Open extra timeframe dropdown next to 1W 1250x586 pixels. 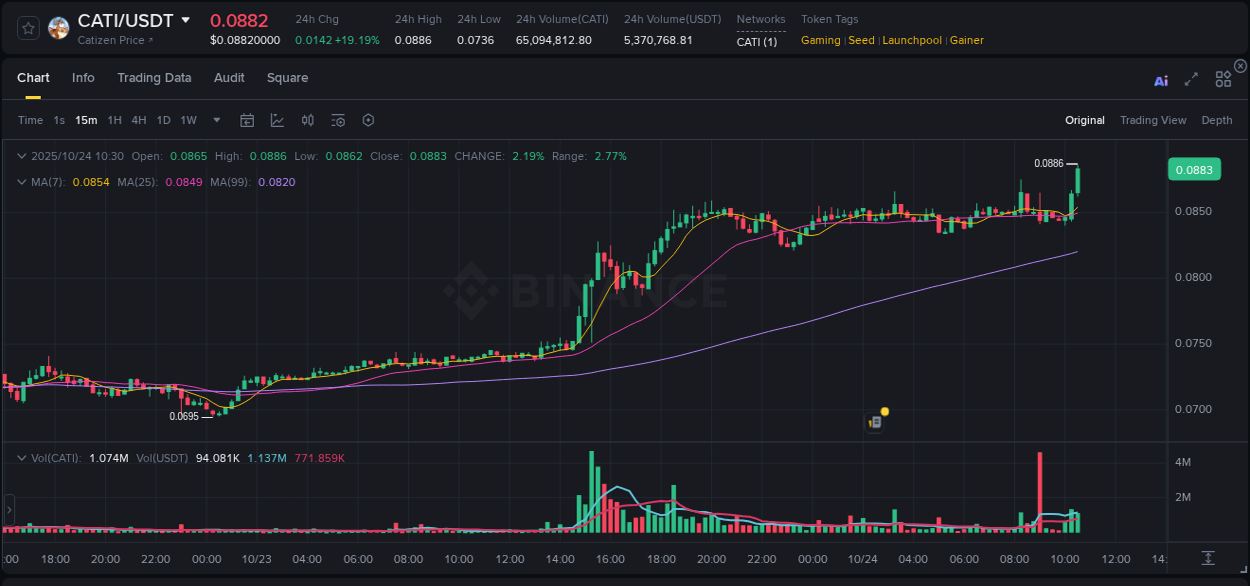215,120
